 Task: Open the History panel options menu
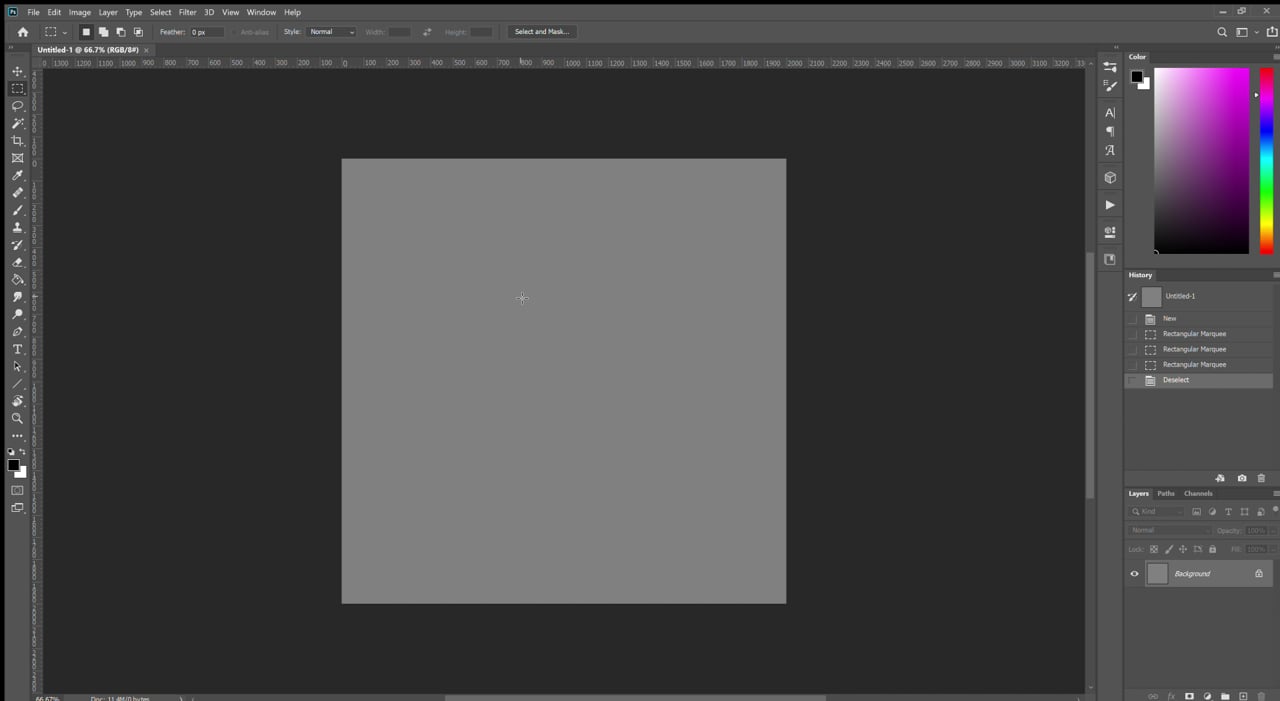[1275, 275]
